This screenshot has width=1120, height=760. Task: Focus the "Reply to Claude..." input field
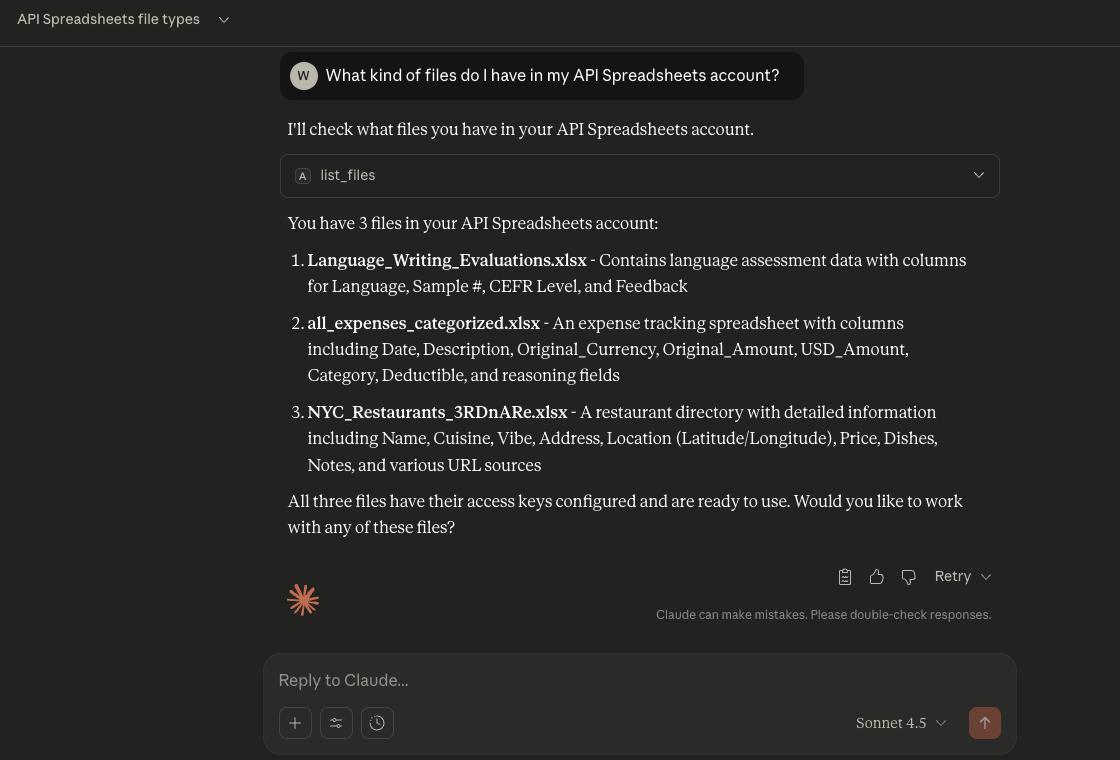[640, 681]
